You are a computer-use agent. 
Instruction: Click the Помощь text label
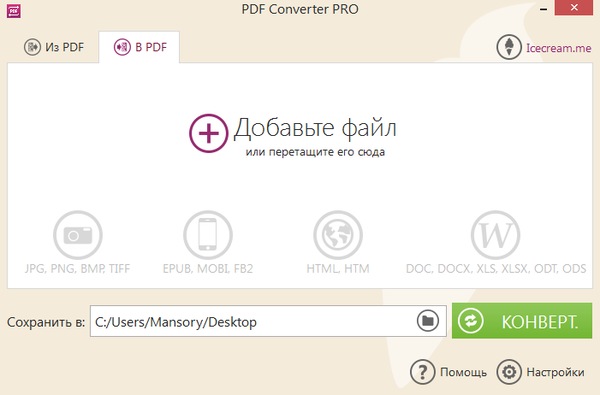(x=463, y=372)
